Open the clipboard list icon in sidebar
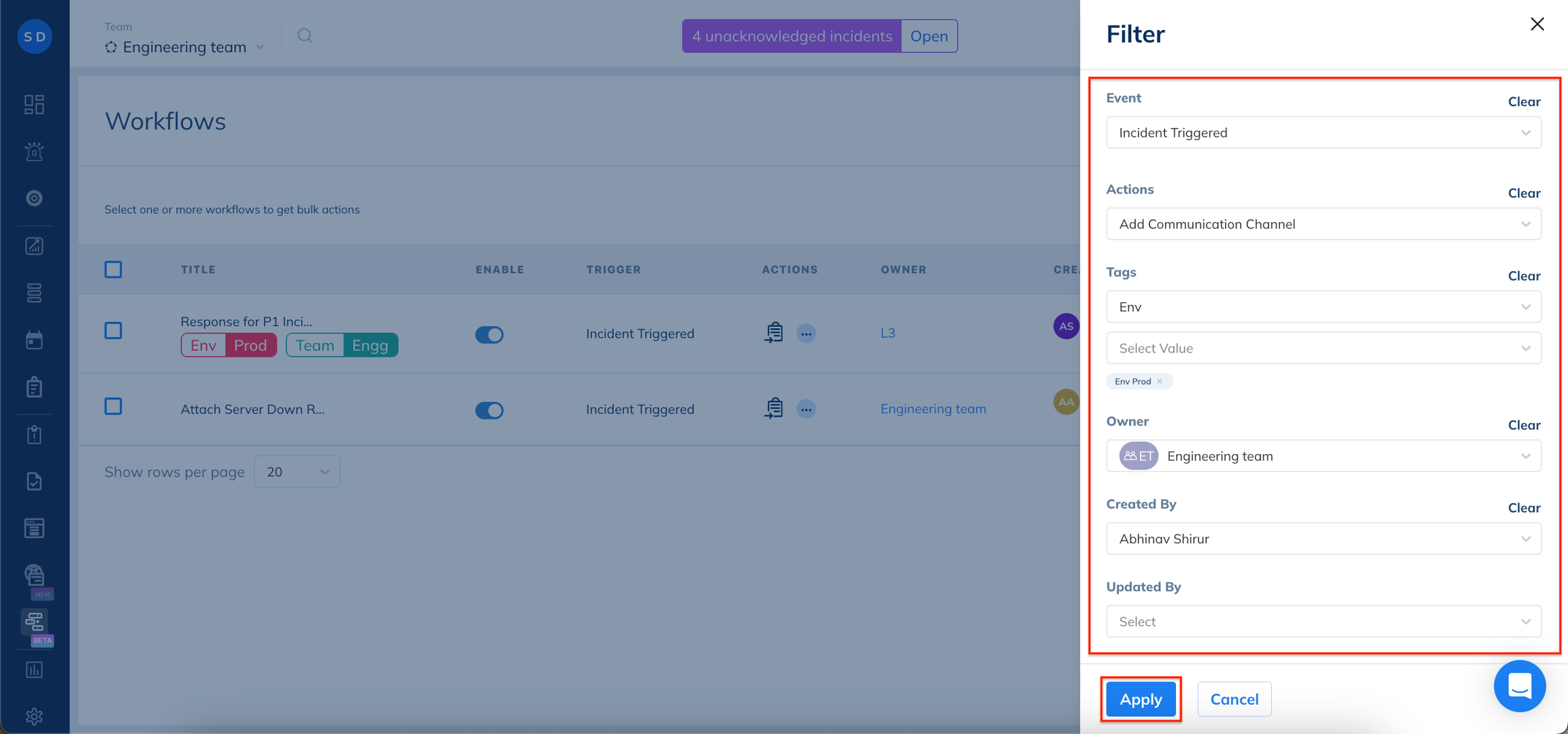Image resolution: width=1568 pixels, height=734 pixels. click(x=34, y=387)
